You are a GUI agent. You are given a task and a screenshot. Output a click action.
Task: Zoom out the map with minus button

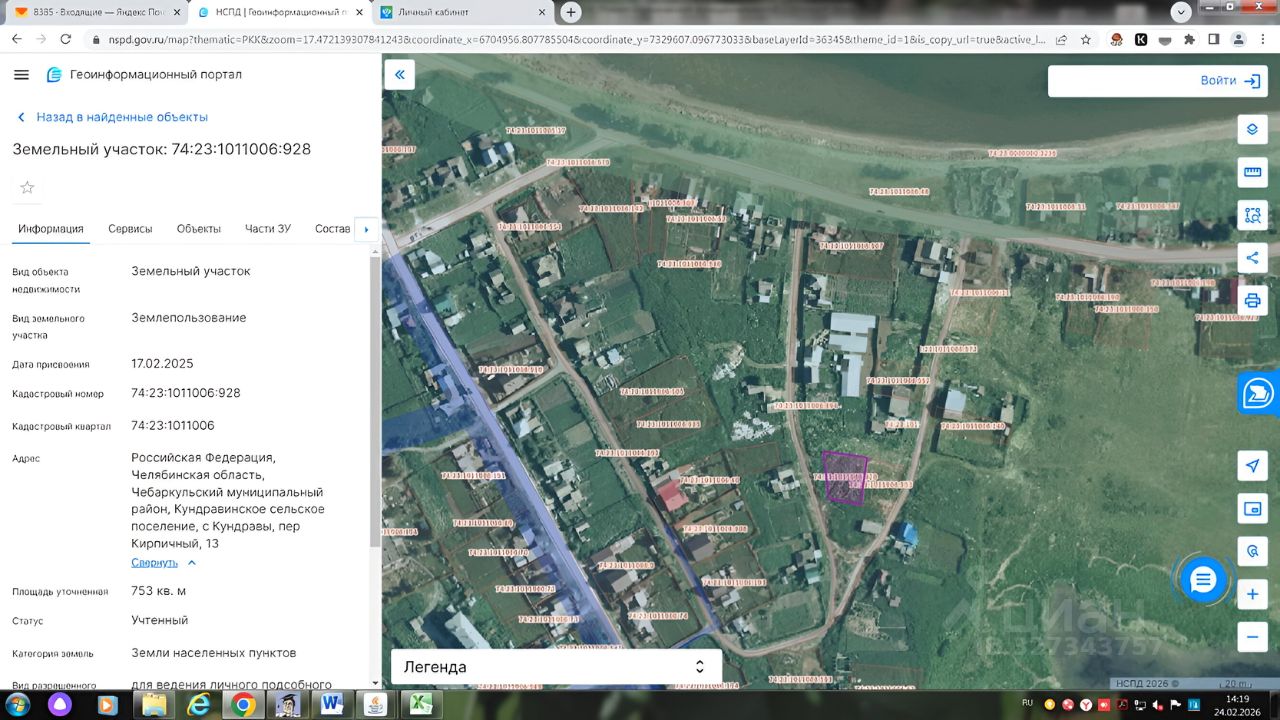1252,636
